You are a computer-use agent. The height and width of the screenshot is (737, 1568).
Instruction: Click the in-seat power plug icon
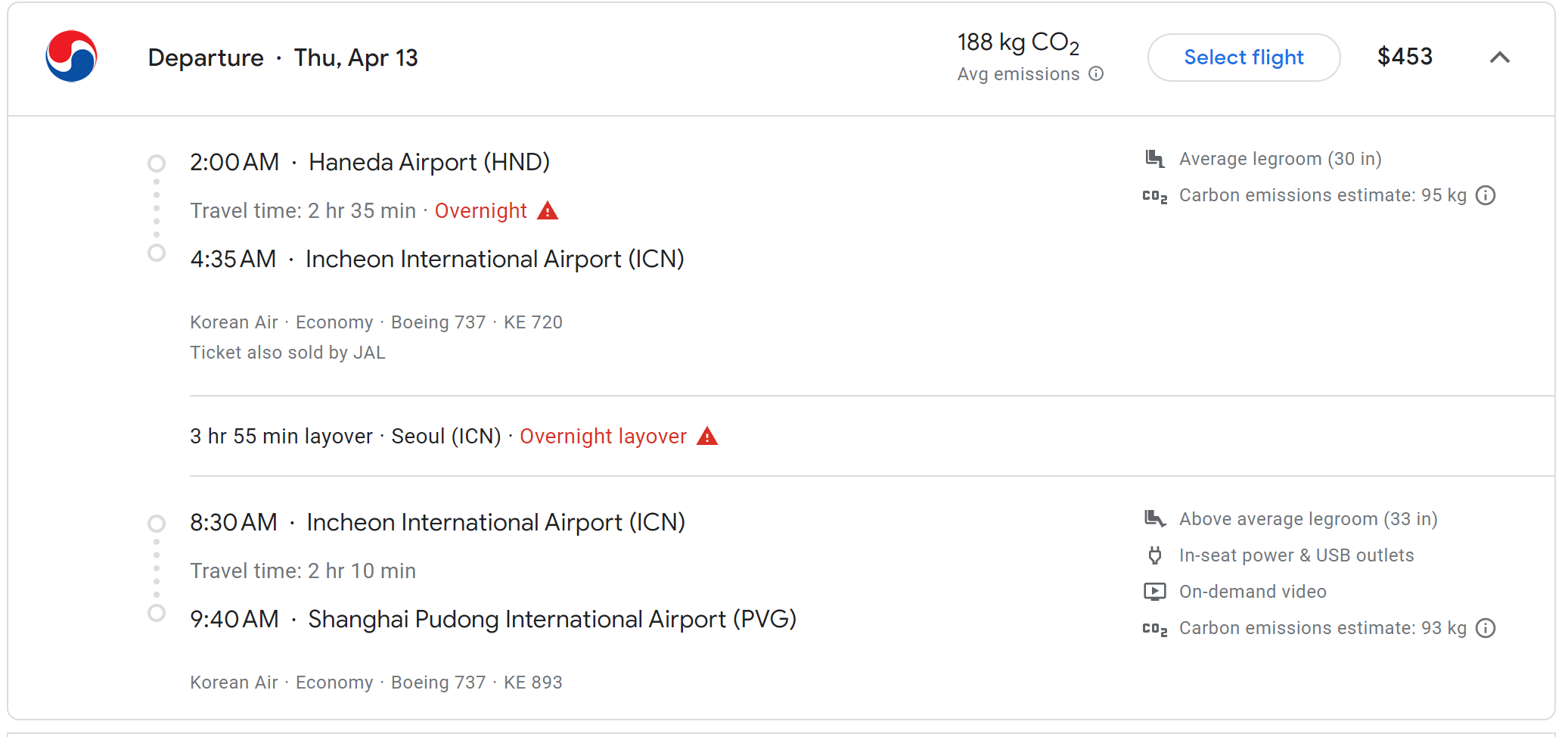[1154, 555]
